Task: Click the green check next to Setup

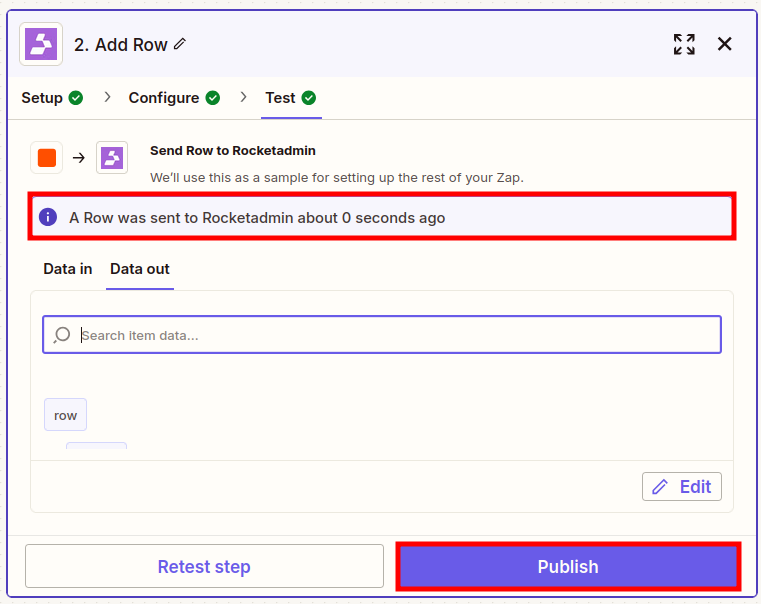Action: click(76, 98)
